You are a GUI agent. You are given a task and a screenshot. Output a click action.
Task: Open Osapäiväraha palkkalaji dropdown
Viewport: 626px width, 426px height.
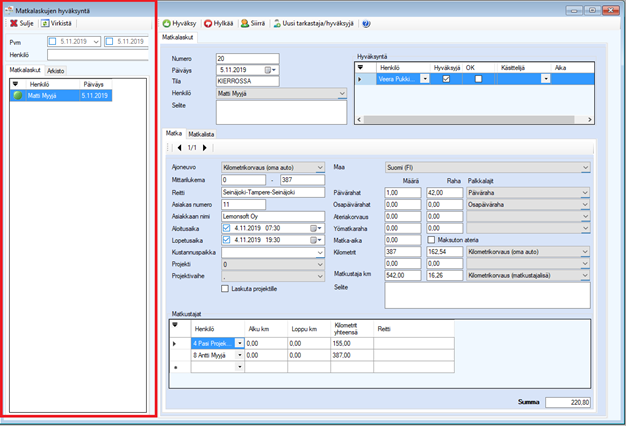click(585, 205)
